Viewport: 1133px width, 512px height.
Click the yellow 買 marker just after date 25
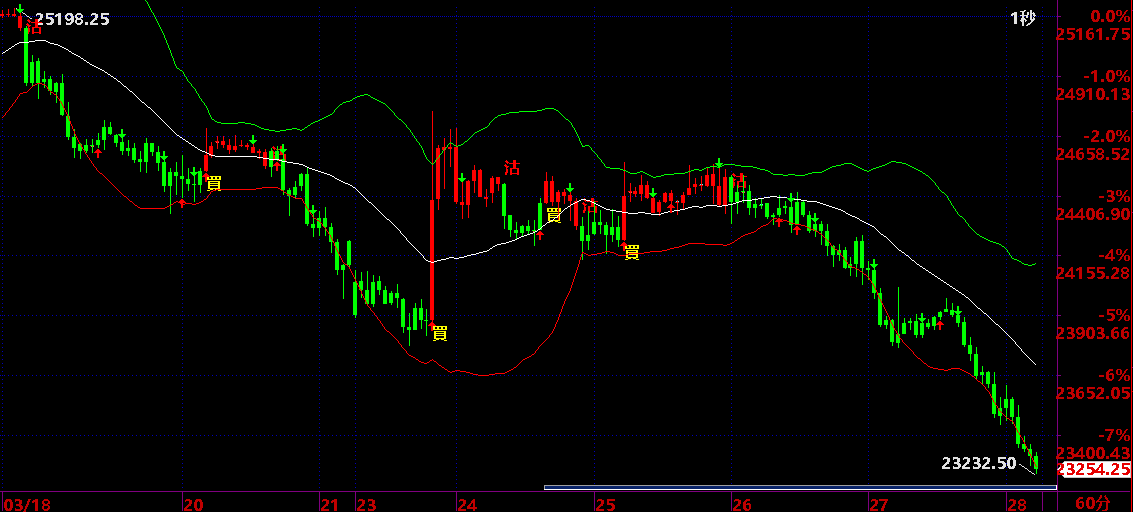[631, 252]
